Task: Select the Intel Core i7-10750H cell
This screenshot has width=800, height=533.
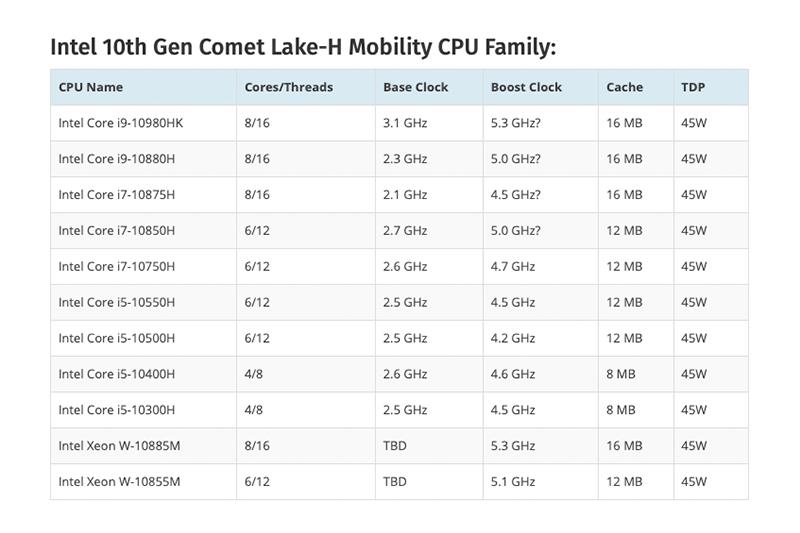Action: coord(116,267)
